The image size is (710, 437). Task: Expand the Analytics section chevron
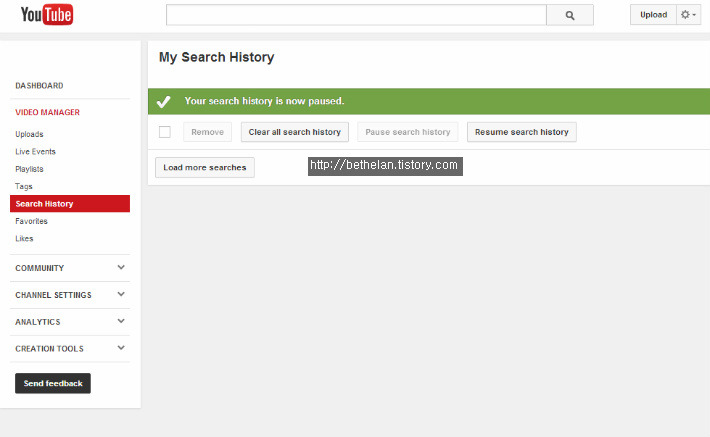[121, 321]
